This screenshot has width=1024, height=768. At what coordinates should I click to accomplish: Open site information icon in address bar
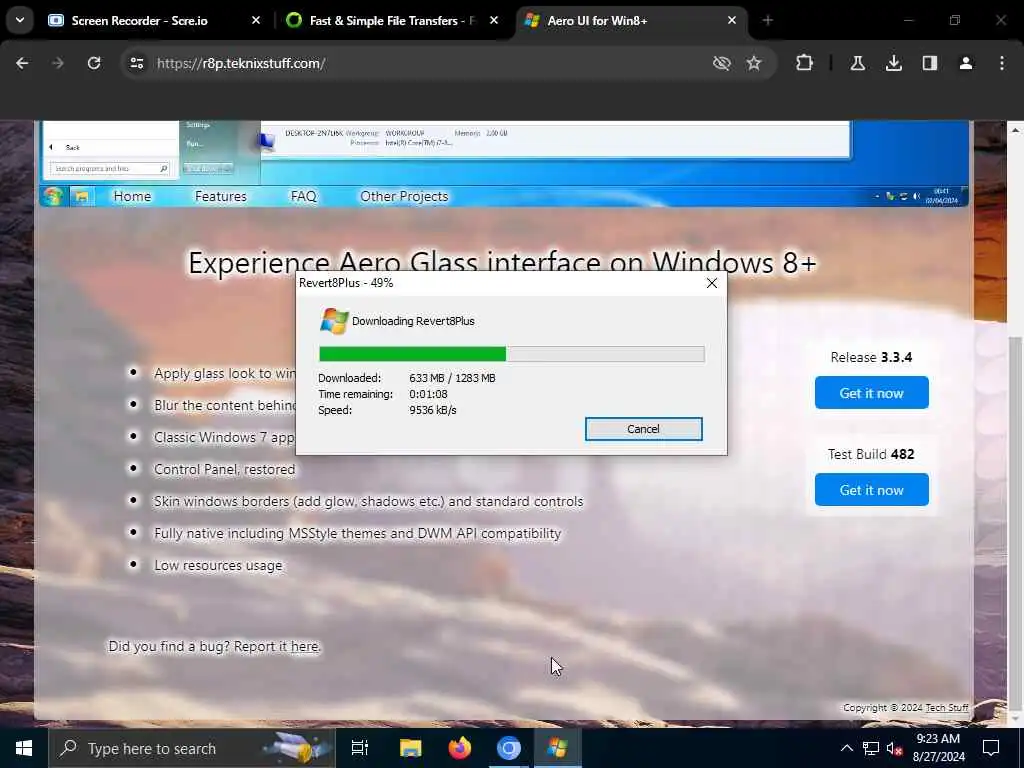[x=137, y=63]
